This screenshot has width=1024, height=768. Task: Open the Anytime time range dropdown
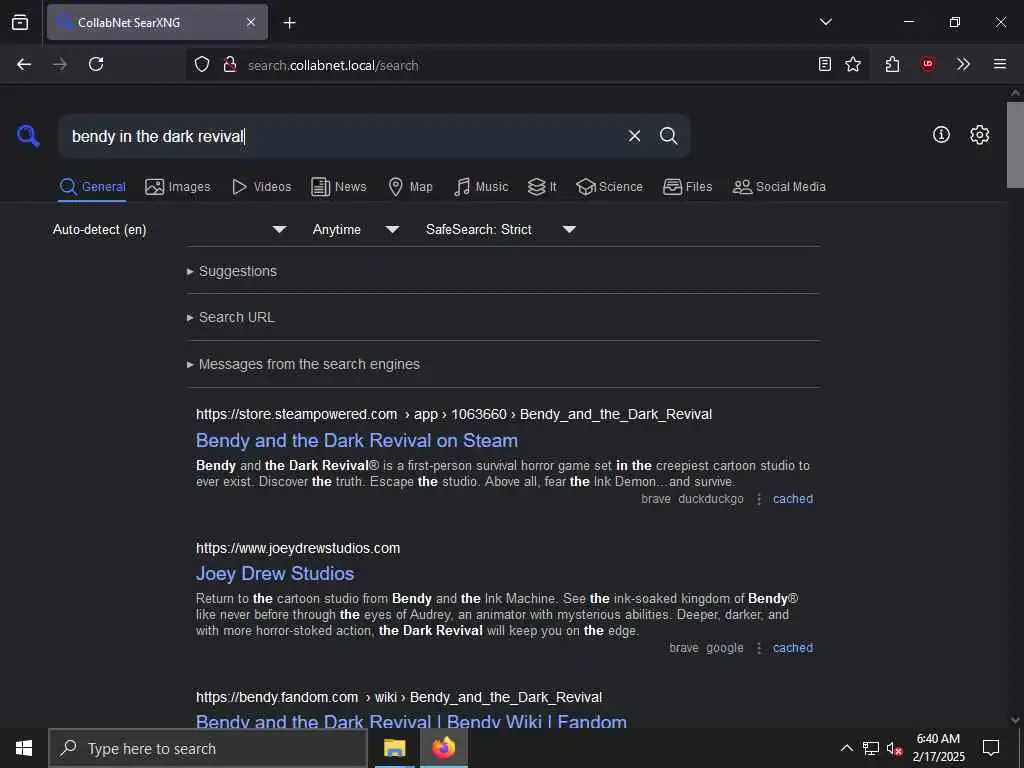tap(355, 229)
